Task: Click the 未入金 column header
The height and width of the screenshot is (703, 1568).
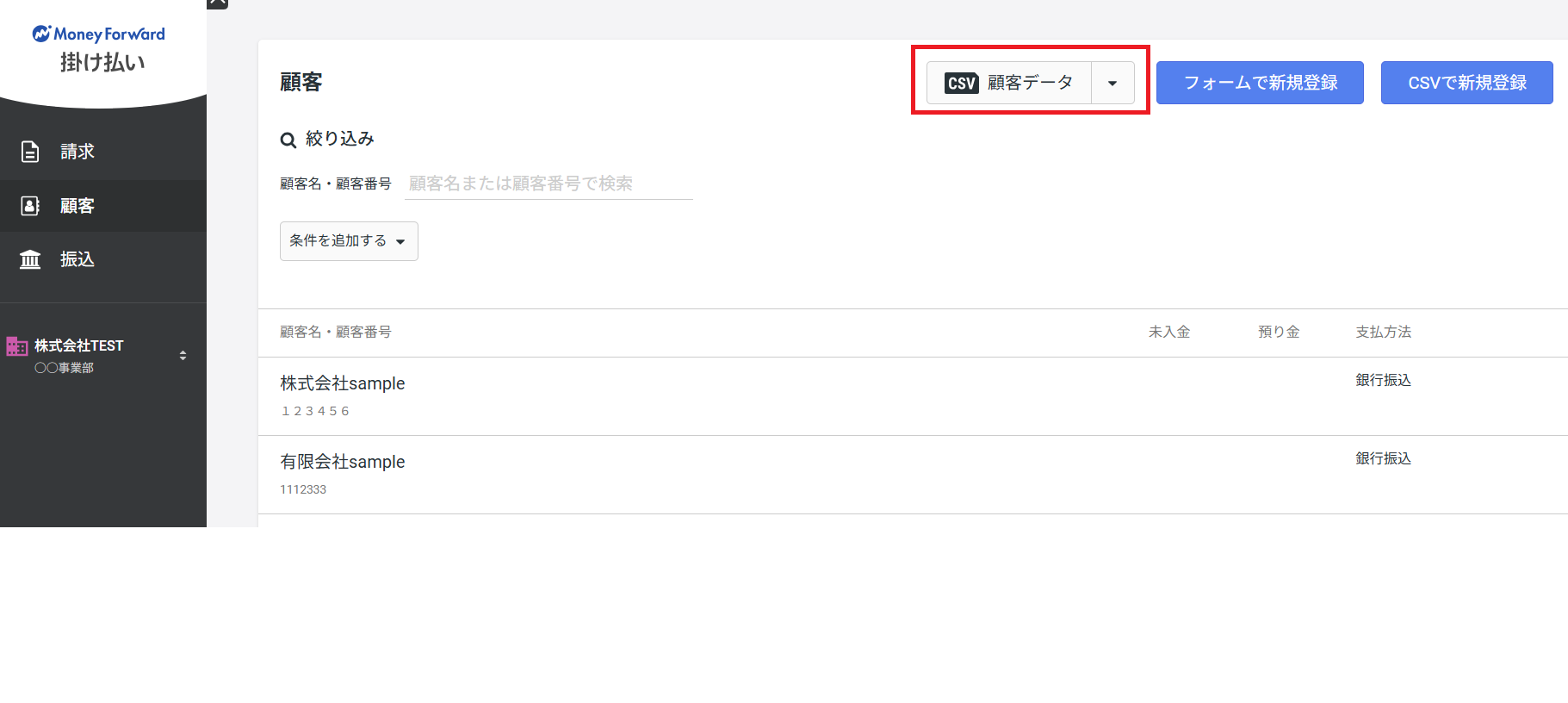Action: (x=1169, y=332)
